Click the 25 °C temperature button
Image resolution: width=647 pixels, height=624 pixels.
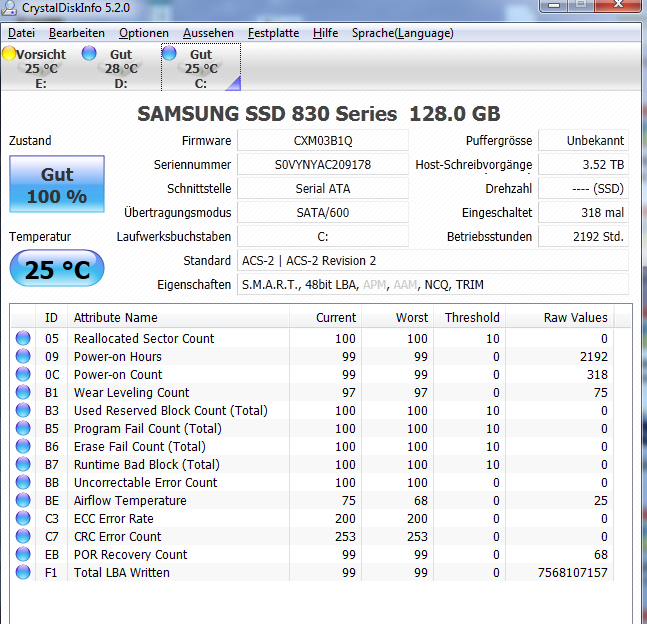coord(57,269)
